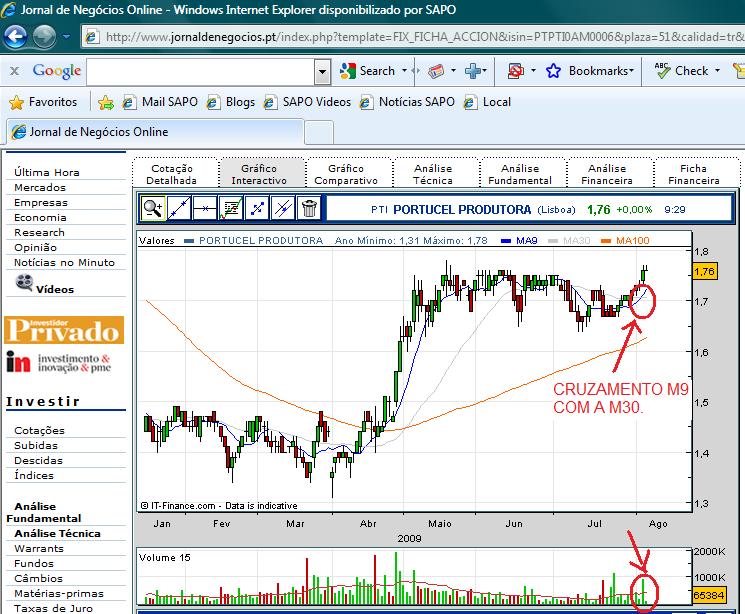Screen dimensions: 745x614
Task: Toggle the MA100 moving average legend
Action: point(625,240)
